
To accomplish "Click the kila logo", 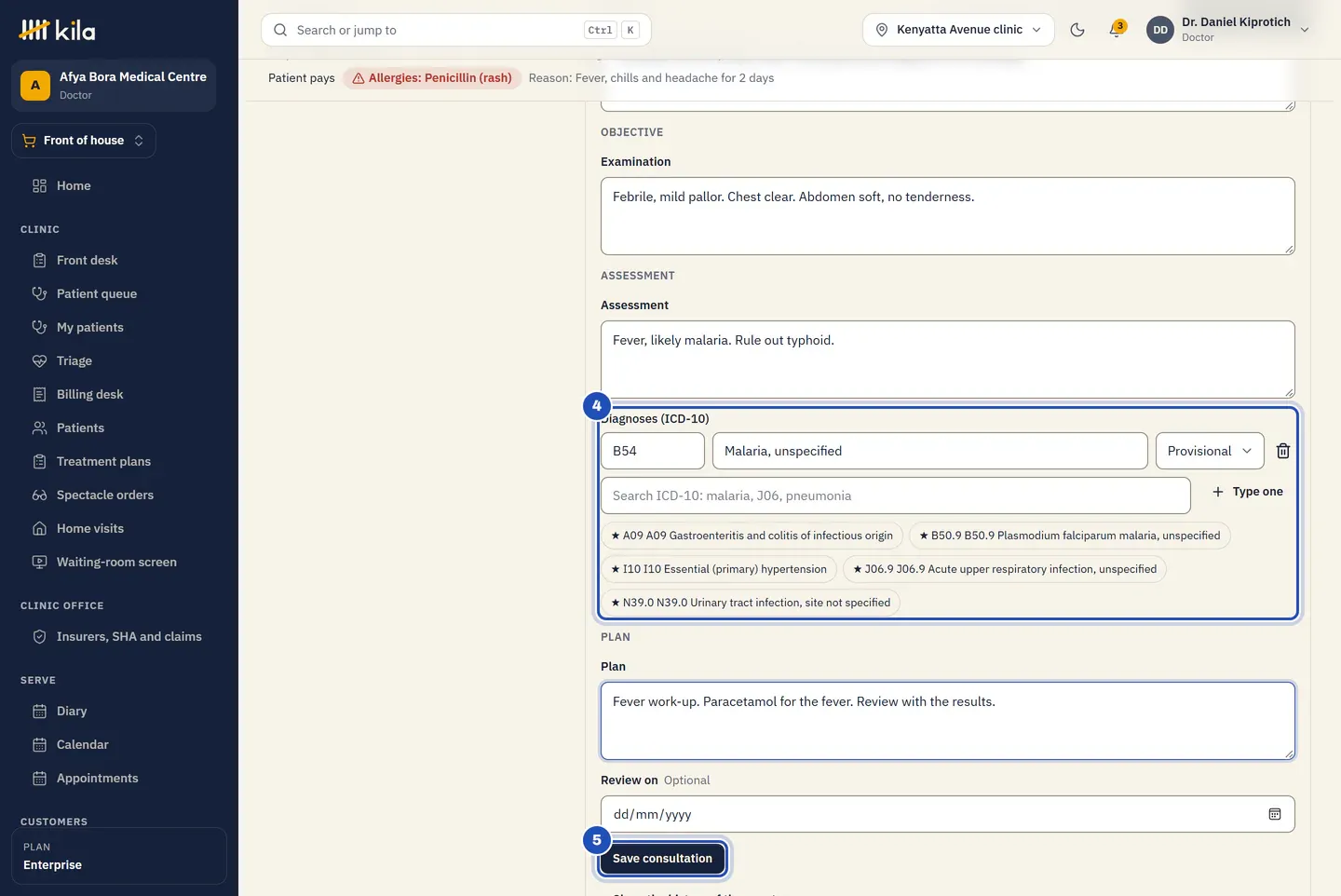I will [x=58, y=30].
